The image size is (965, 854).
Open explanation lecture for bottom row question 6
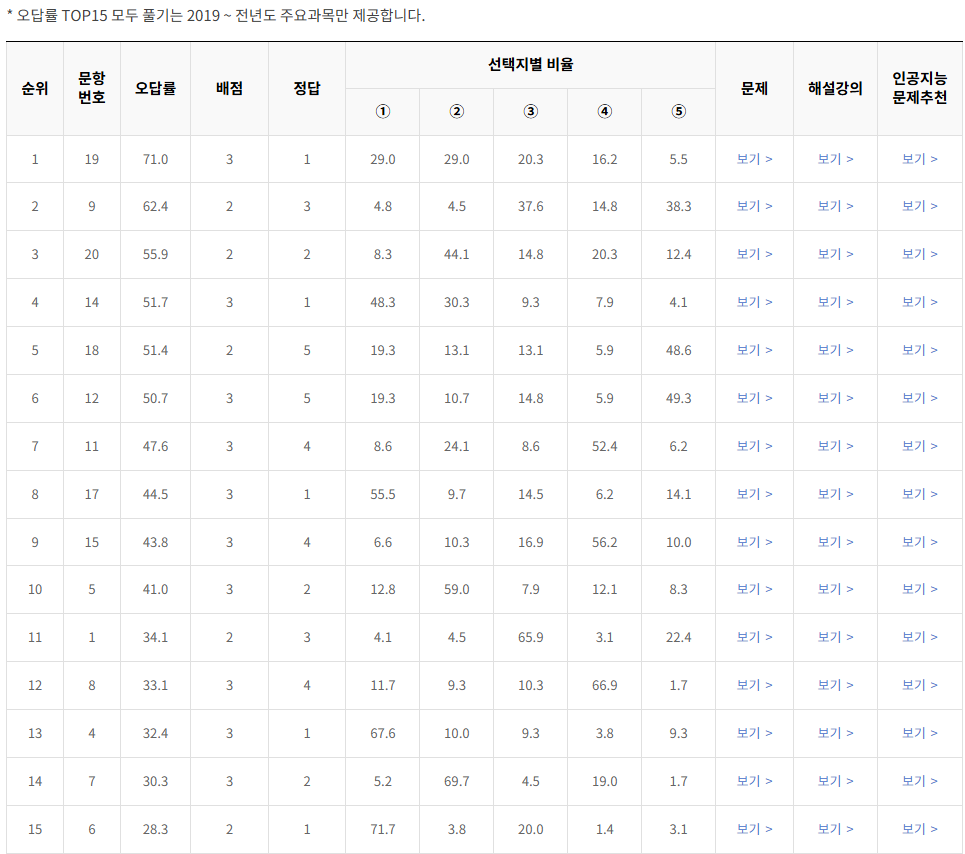(x=835, y=829)
